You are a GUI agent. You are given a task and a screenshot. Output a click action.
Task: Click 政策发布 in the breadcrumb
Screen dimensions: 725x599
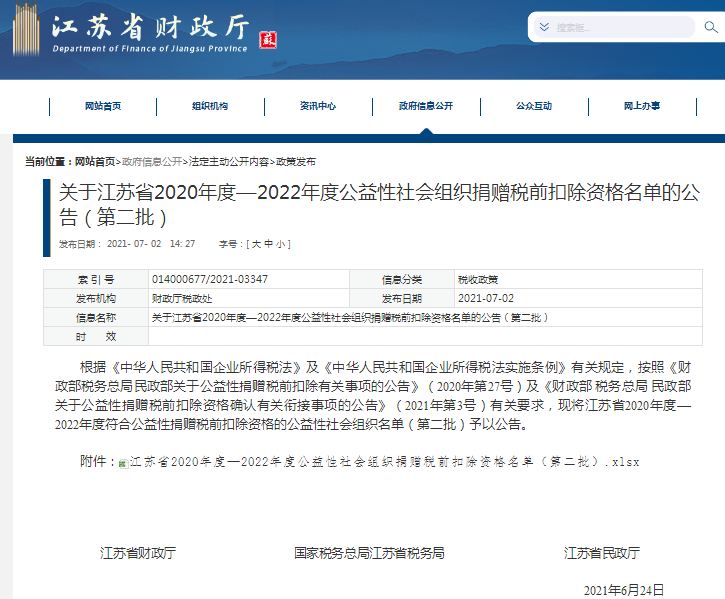(x=295, y=161)
